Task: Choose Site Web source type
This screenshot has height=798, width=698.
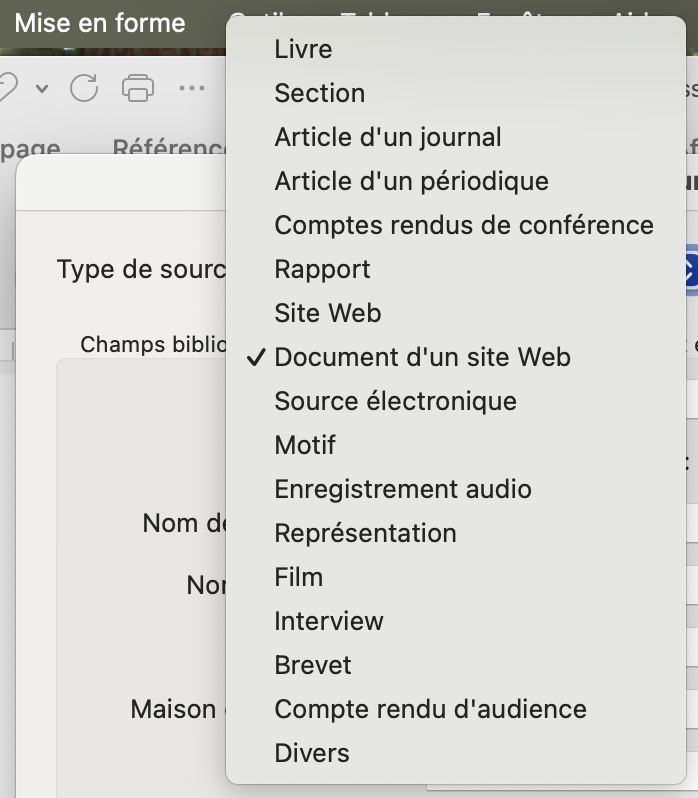Action: (x=327, y=313)
